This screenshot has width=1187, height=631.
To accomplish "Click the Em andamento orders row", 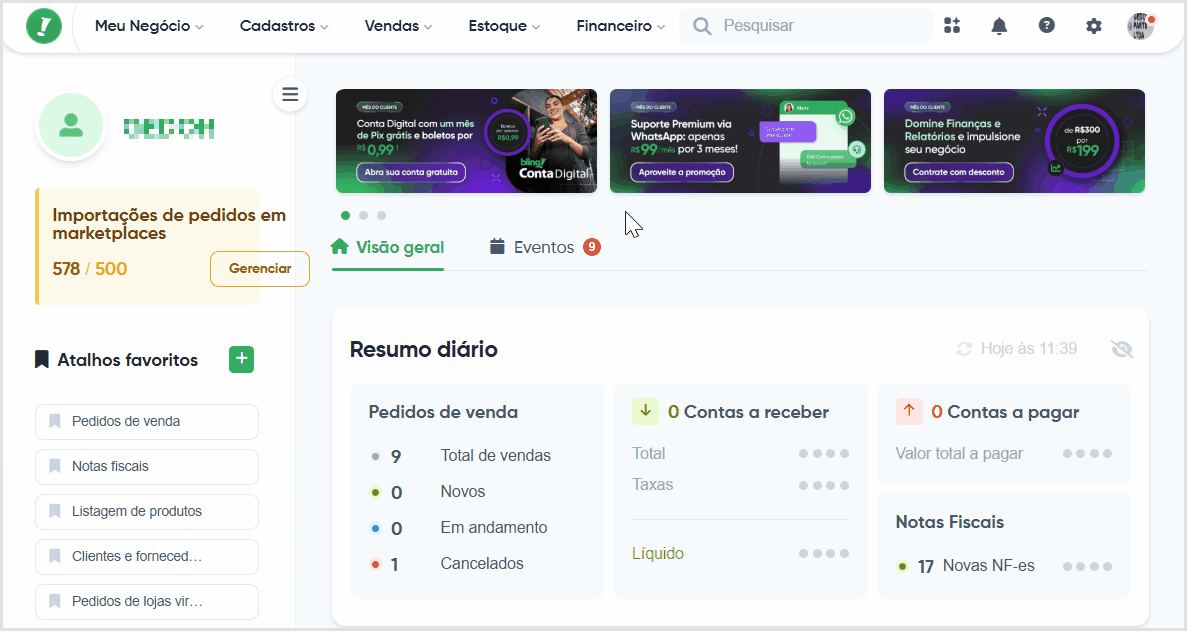I will click(x=459, y=528).
